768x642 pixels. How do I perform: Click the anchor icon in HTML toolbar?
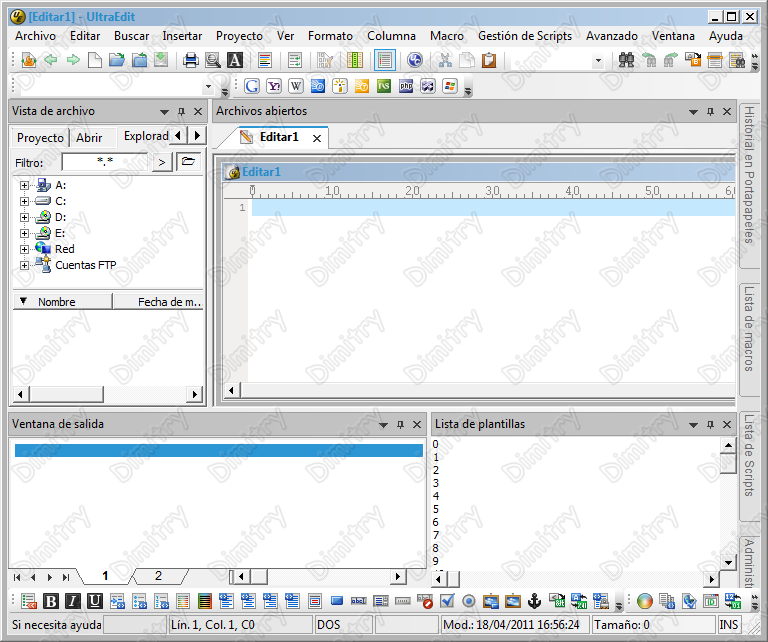coord(534,601)
